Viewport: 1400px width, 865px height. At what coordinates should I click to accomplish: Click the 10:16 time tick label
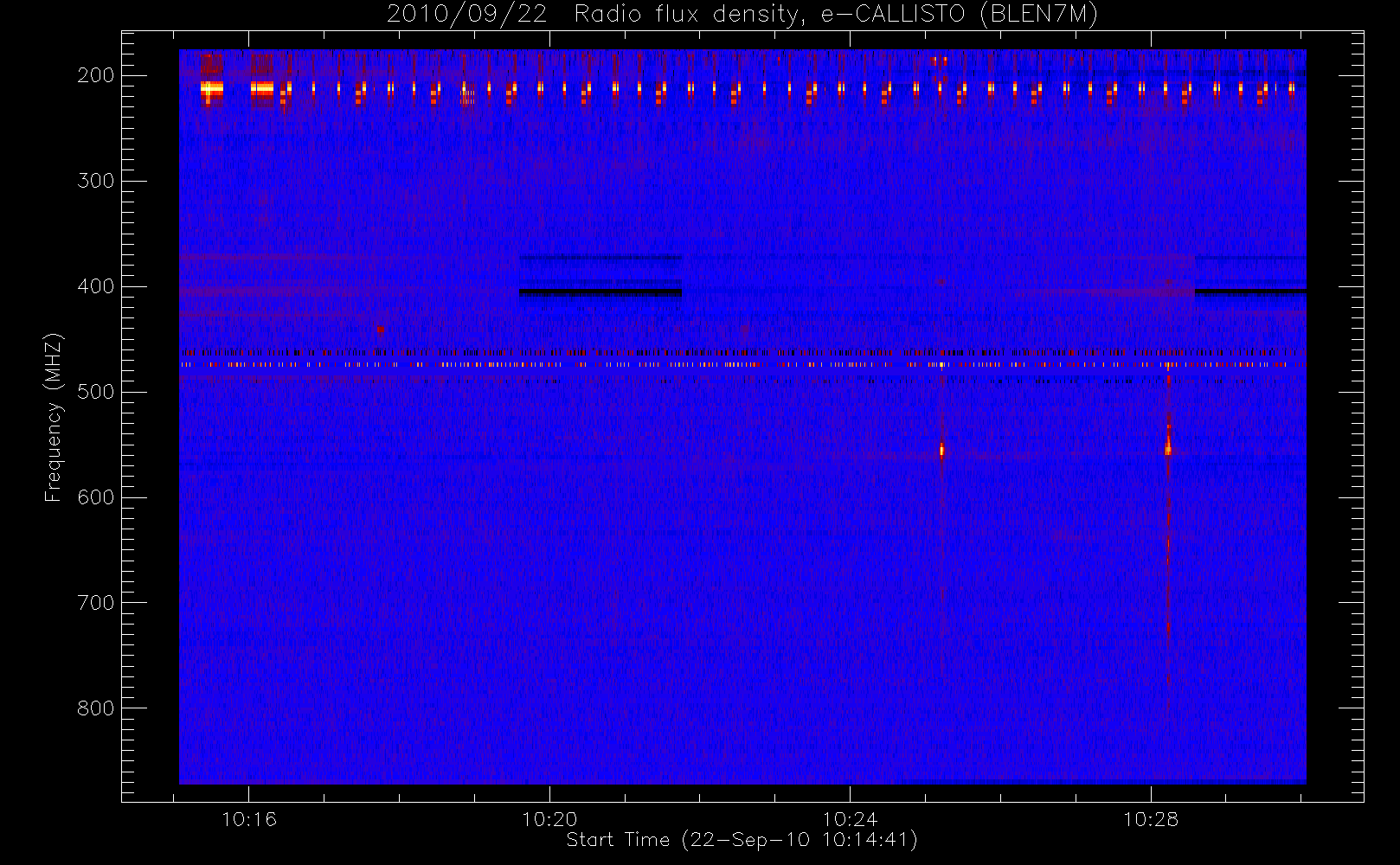click(x=249, y=819)
